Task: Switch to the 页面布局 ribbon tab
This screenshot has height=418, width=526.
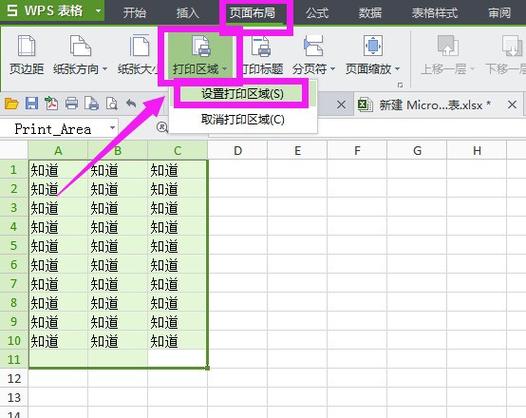Action: click(252, 13)
